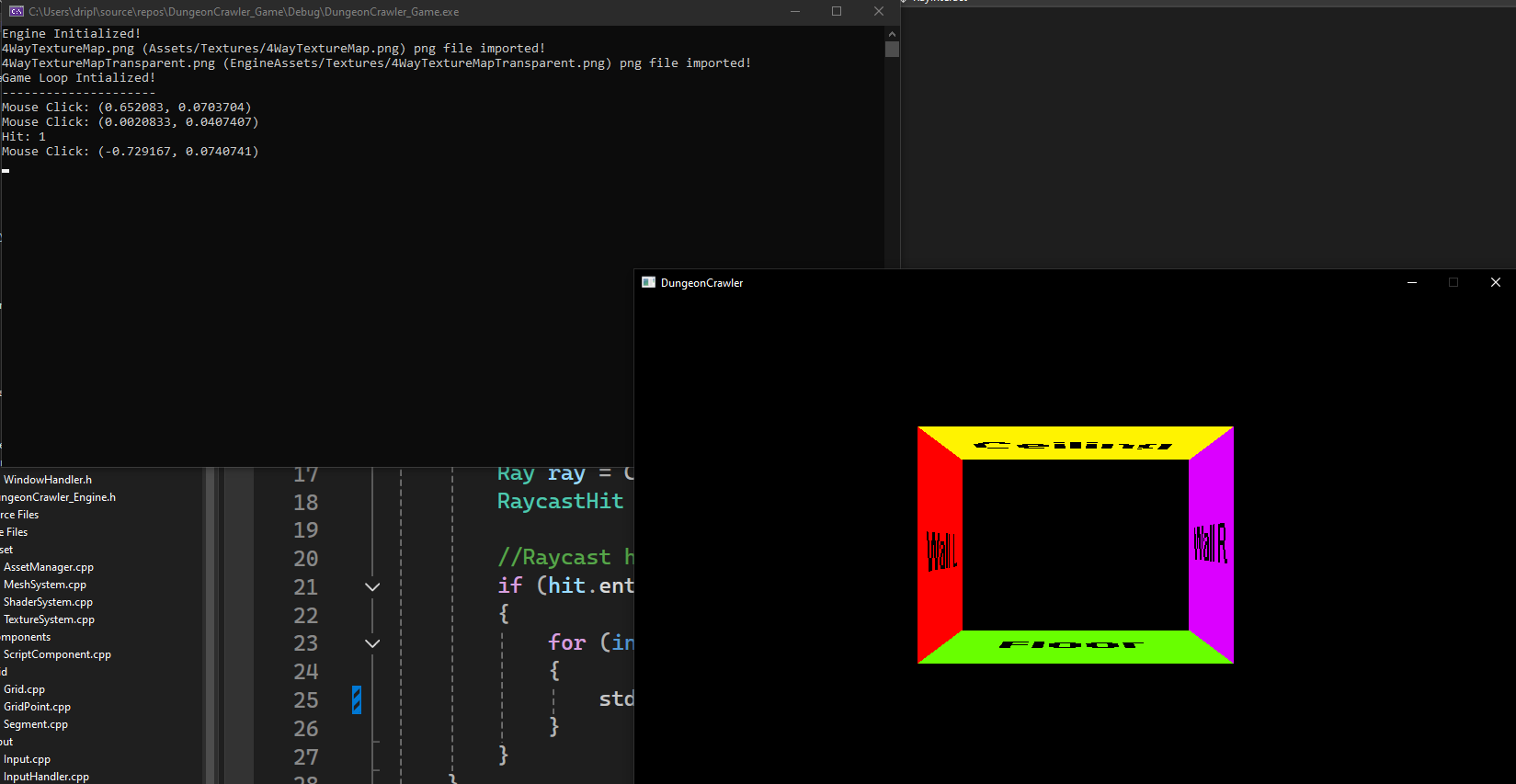The image size is (1516, 784).
Task: Close the DungeonCrawler game window
Action: (1496, 282)
